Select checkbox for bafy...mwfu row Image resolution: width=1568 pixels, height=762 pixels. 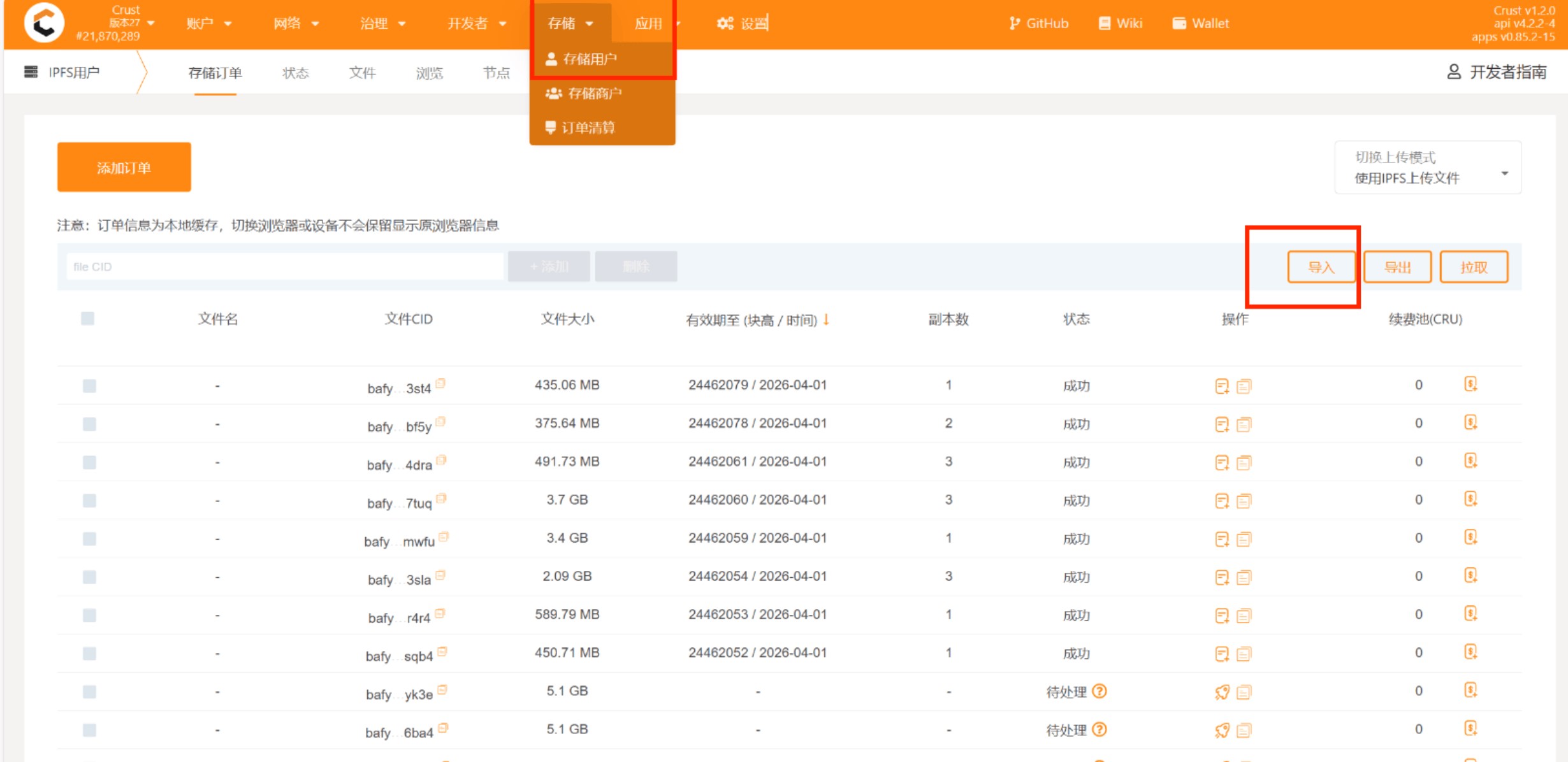click(89, 539)
